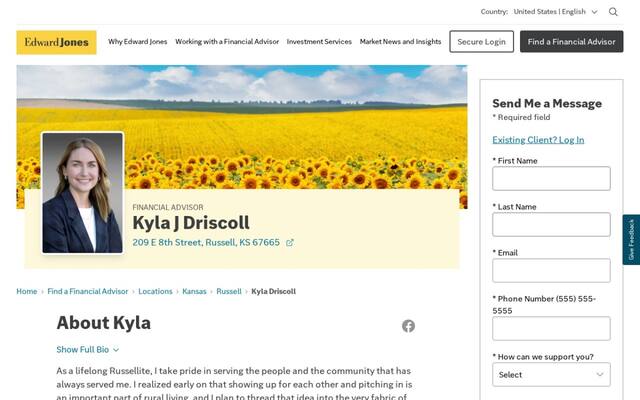
Task: Focus the Last Name field
Action: [x=551, y=224]
